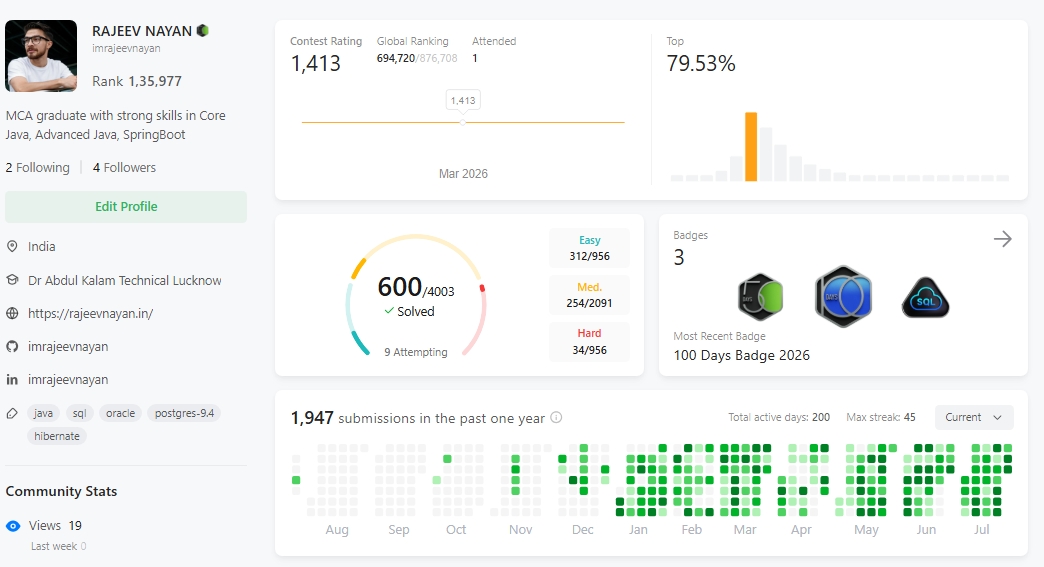Click the Med. 254/2091 stat box
Image resolution: width=1044 pixels, height=567 pixels.
pos(589,295)
